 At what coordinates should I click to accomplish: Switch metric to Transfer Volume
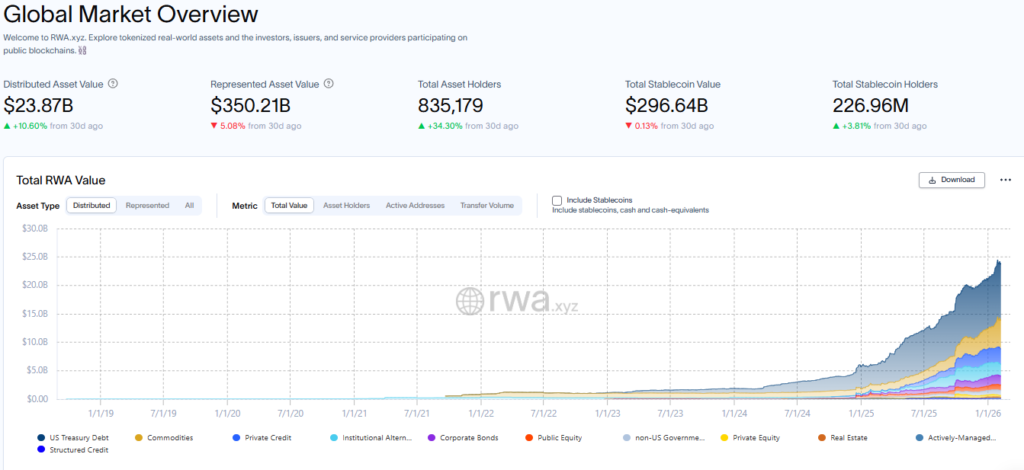coord(487,205)
